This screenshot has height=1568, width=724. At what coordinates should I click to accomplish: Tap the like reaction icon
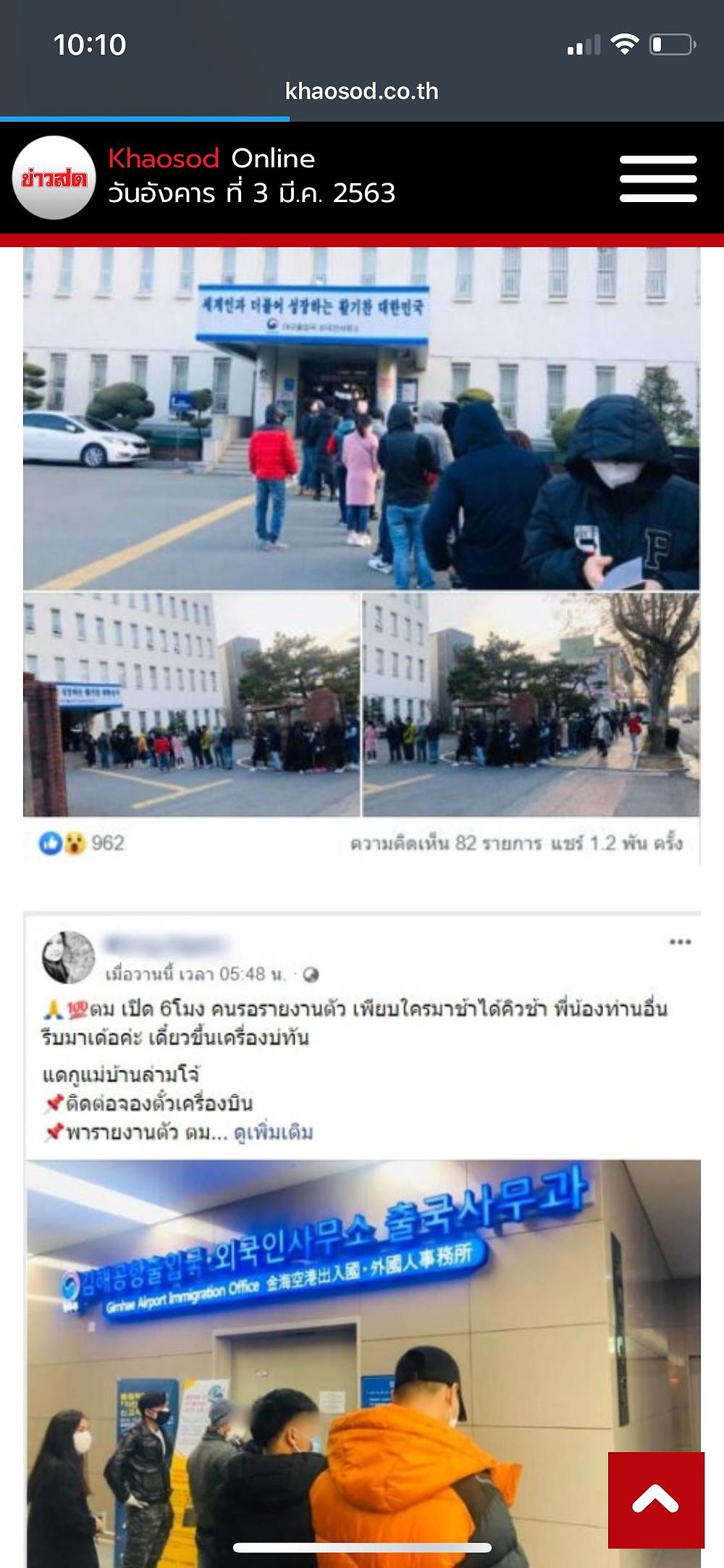[50, 843]
